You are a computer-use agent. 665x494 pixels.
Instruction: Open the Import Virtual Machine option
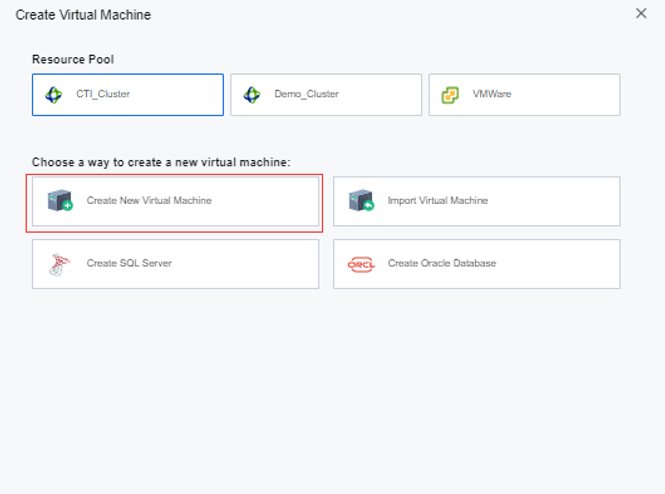(x=477, y=201)
